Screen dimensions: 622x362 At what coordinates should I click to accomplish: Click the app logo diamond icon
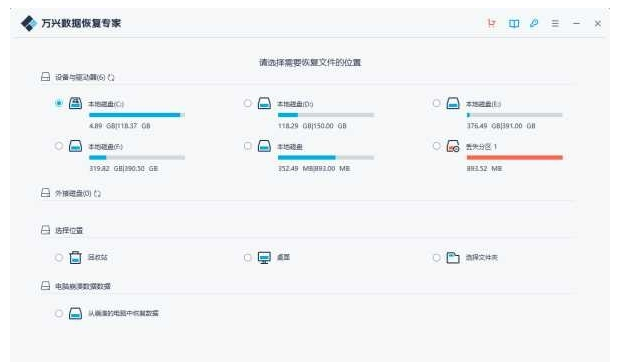[x=29, y=23]
